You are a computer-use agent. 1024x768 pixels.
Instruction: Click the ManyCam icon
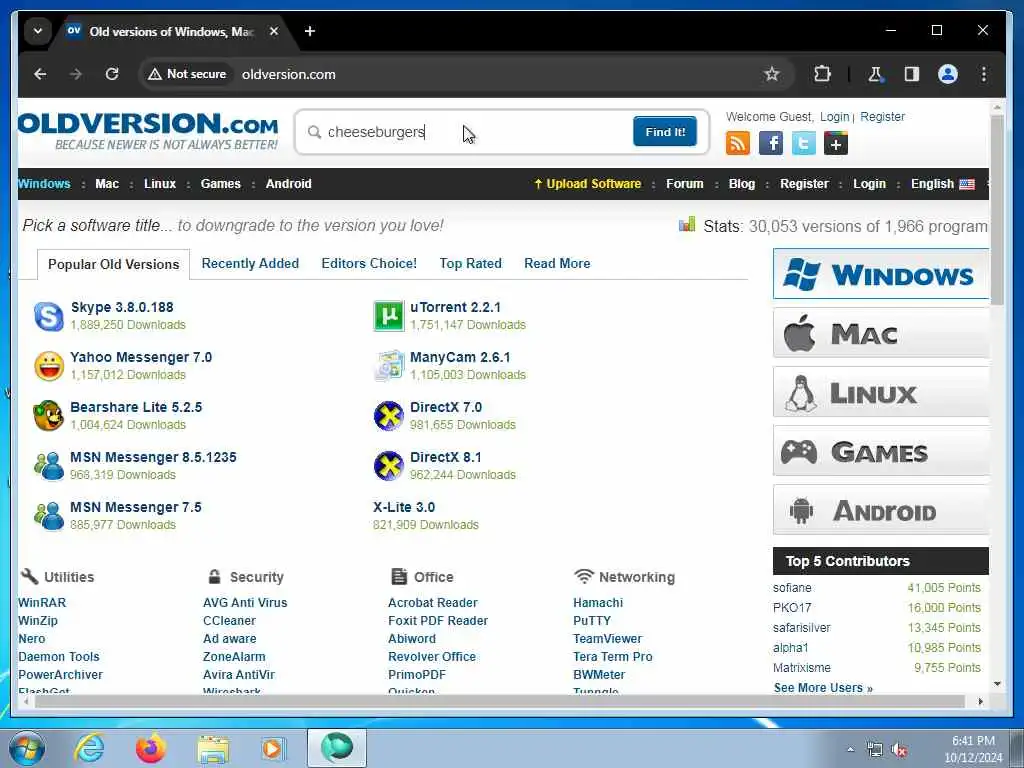click(x=389, y=366)
